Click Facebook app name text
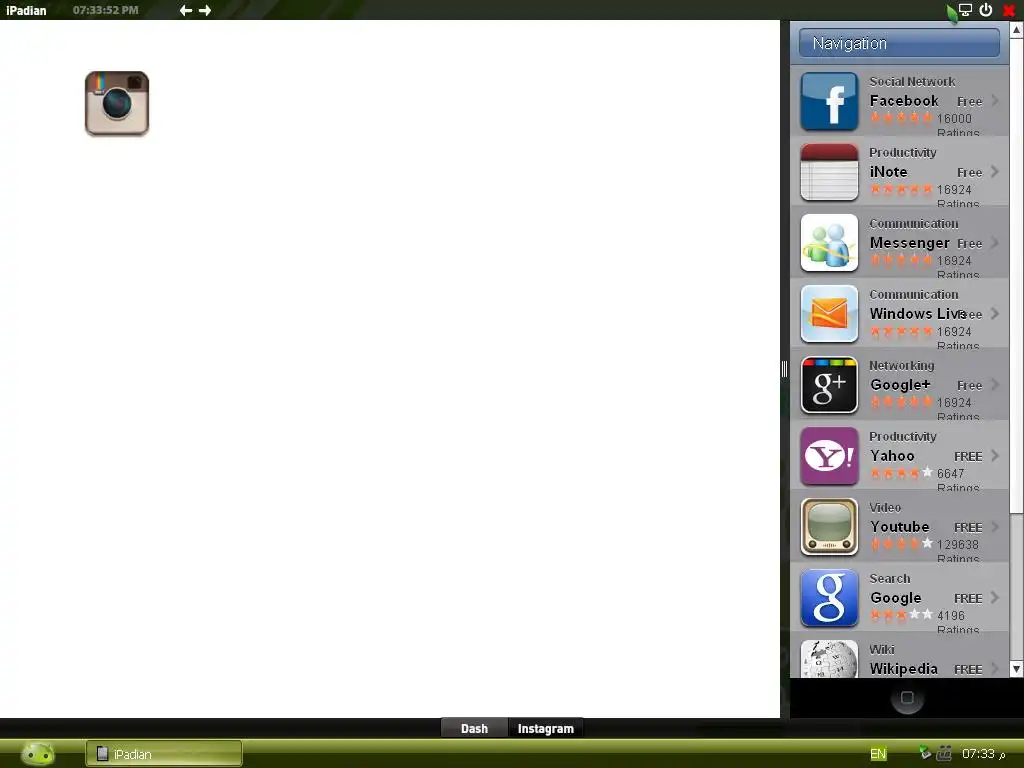 [904, 101]
